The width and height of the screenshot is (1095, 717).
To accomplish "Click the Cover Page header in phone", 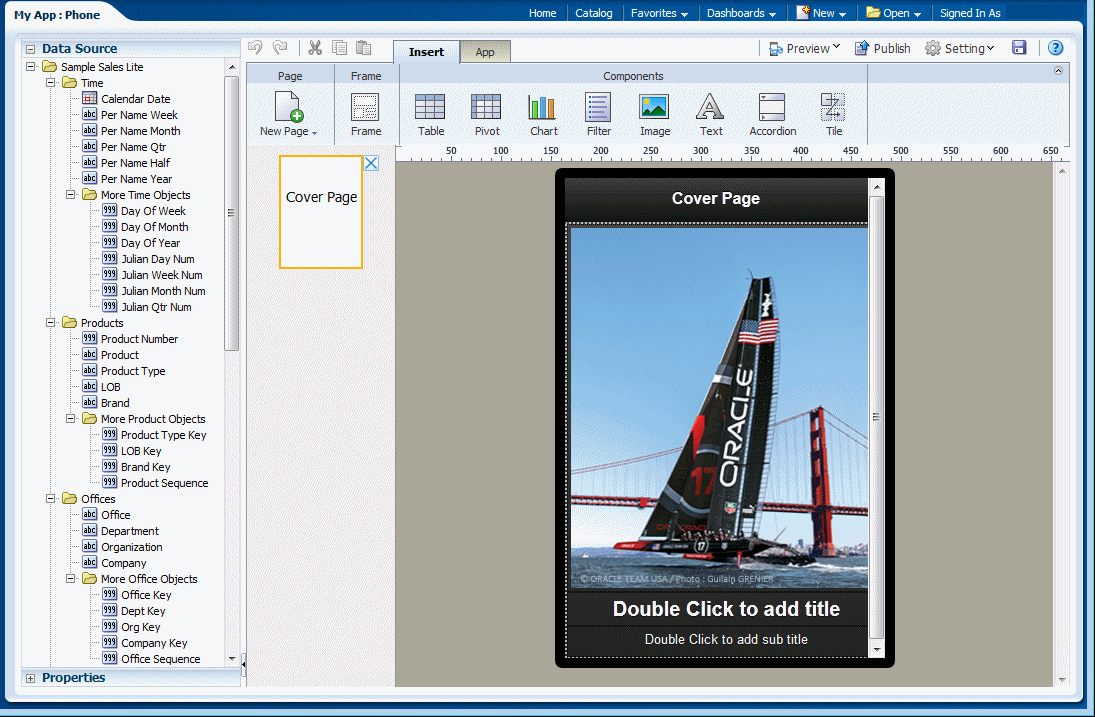I will coord(716,198).
